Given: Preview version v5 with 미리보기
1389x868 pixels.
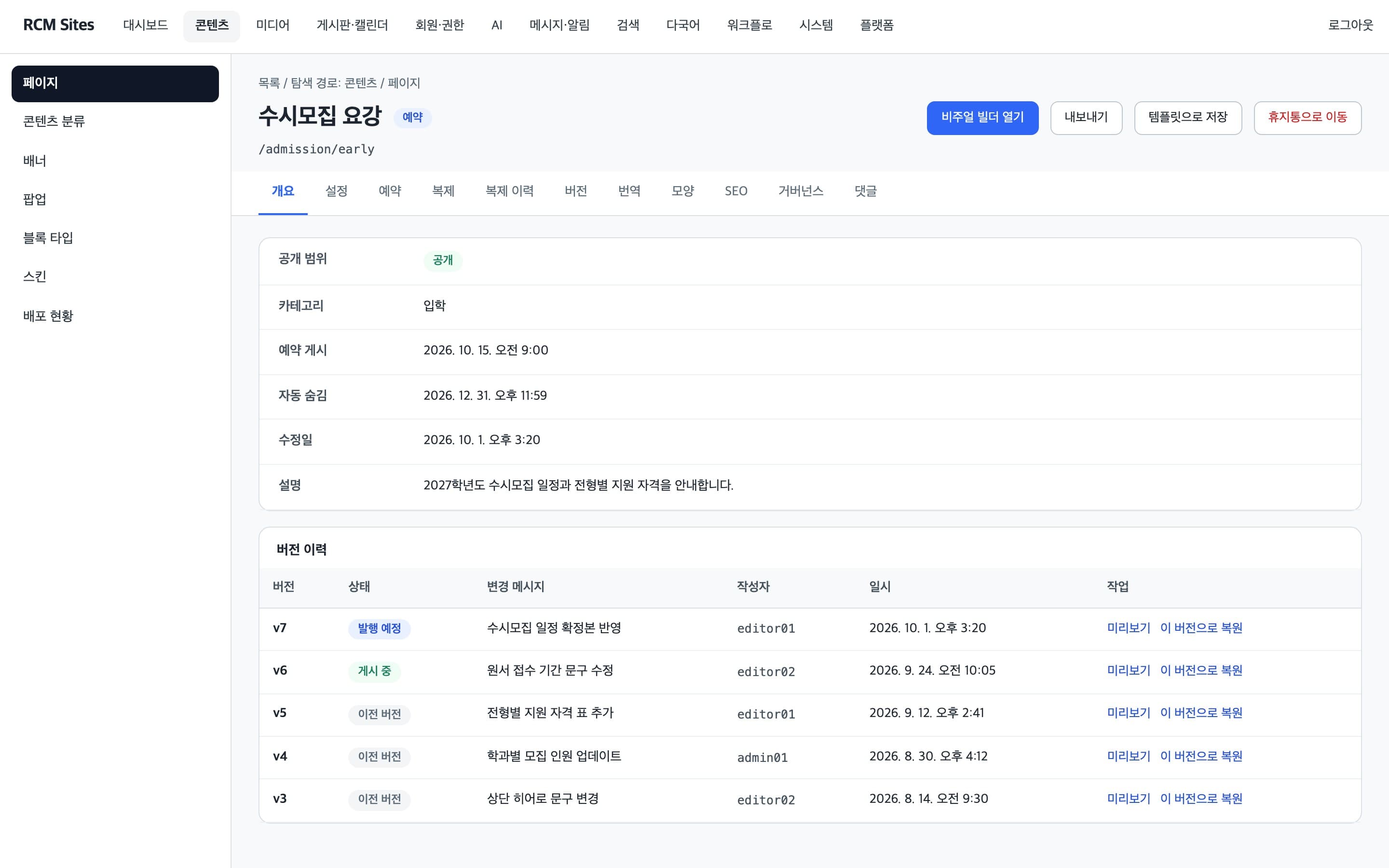Looking at the screenshot, I should point(1129,713).
